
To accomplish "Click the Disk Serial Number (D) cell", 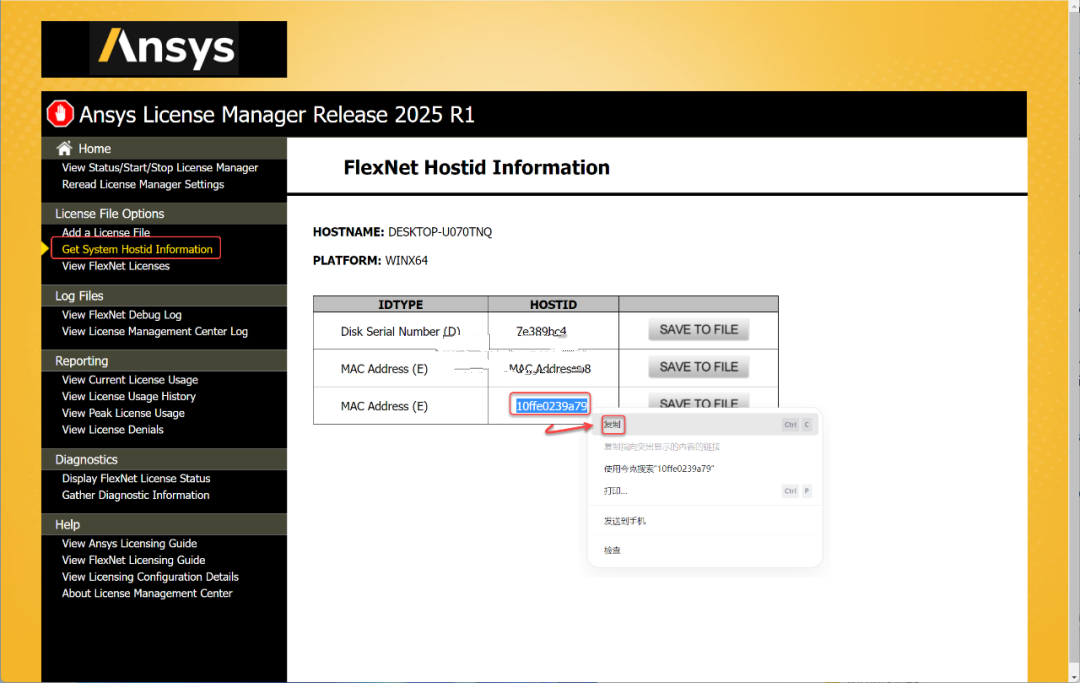I will click(x=400, y=331).
